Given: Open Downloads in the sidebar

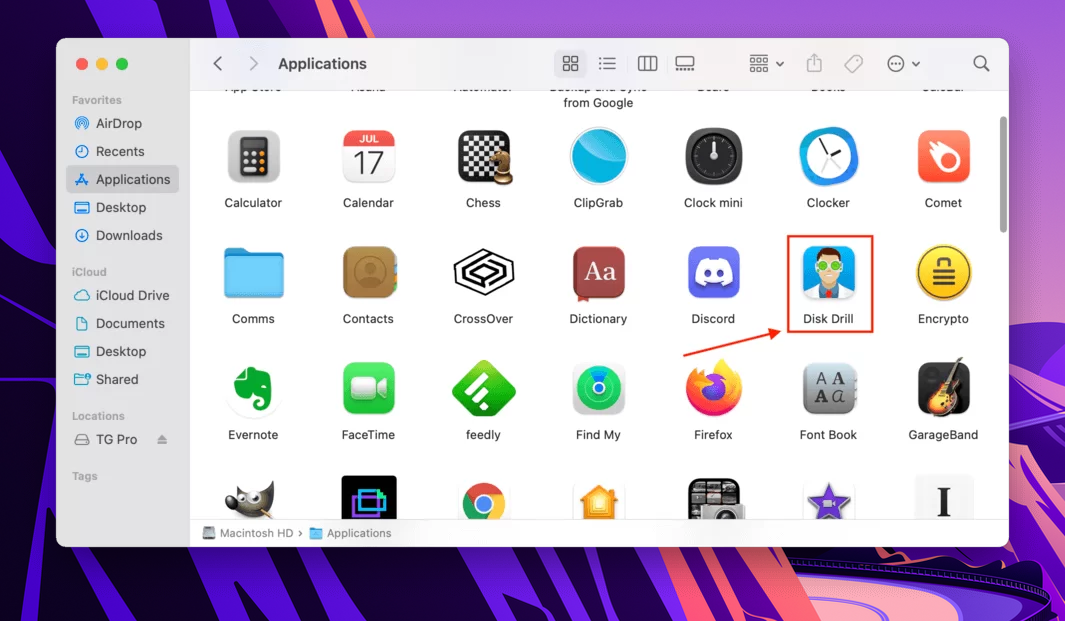Looking at the screenshot, I should pos(122,236).
